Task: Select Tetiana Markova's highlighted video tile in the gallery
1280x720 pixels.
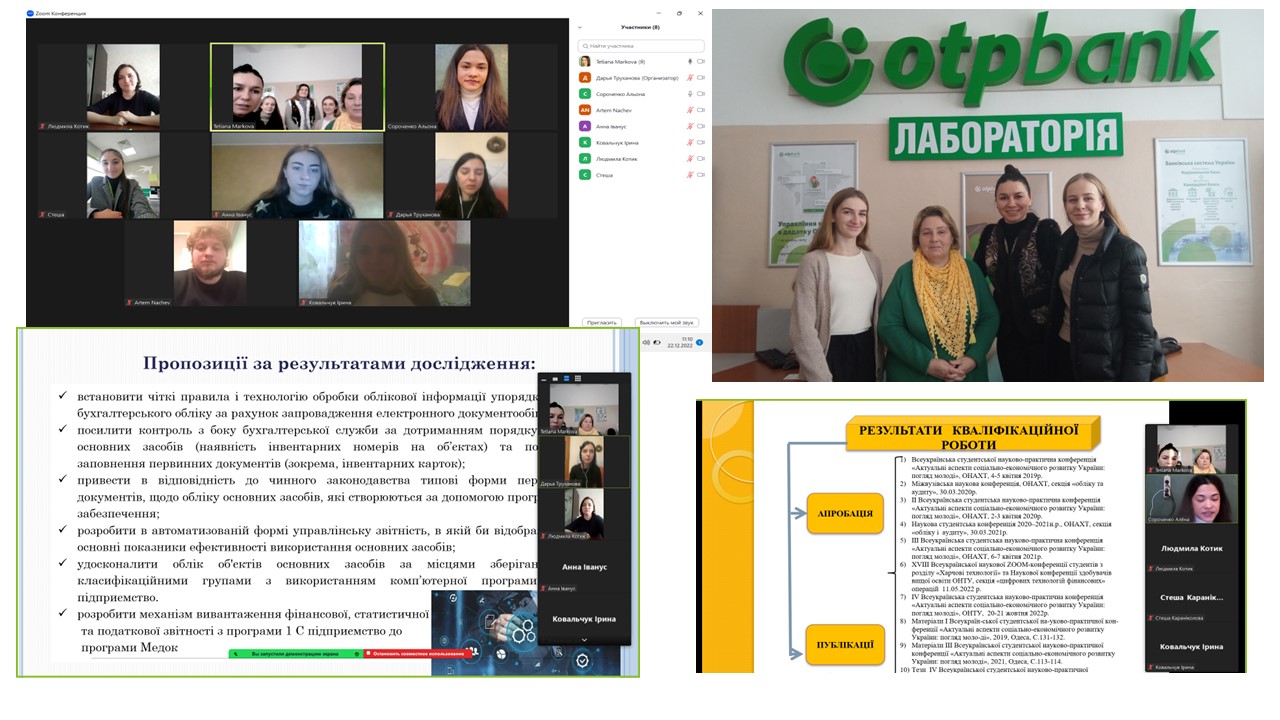Action: pyautogui.click(x=298, y=87)
